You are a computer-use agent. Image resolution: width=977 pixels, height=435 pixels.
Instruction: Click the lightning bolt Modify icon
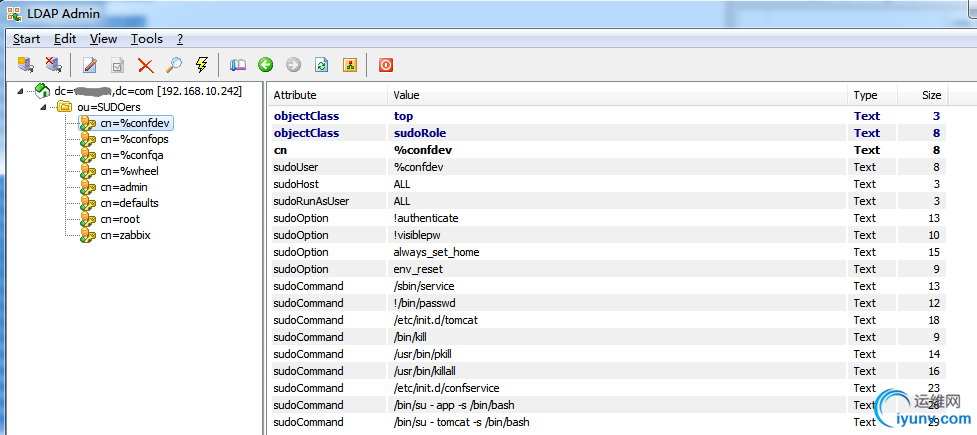(x=201, y=64)
